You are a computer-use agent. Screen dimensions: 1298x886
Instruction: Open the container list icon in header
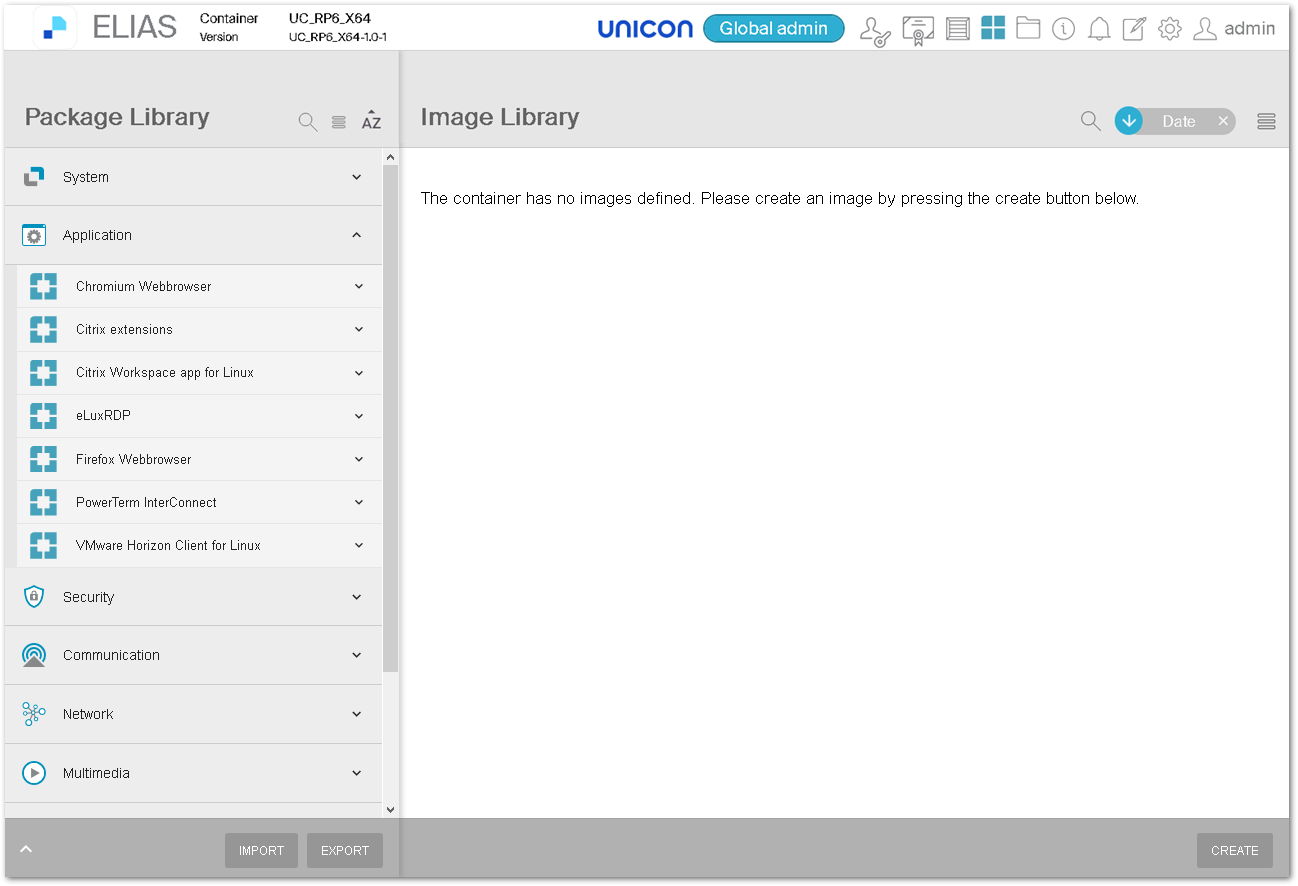[958, 29]
